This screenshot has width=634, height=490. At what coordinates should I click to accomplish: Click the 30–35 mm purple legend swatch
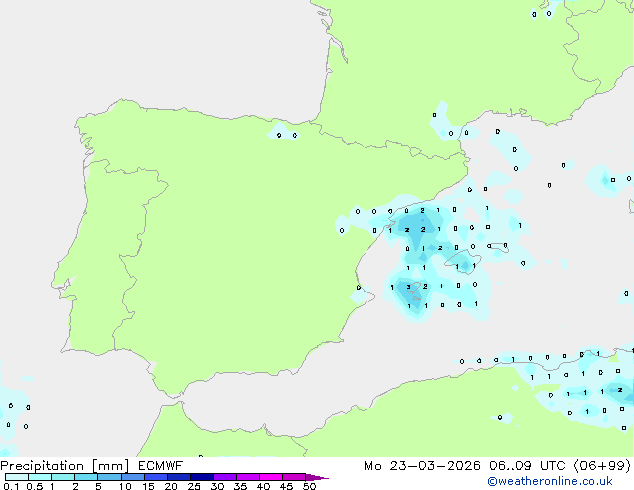tap(225, 477)
